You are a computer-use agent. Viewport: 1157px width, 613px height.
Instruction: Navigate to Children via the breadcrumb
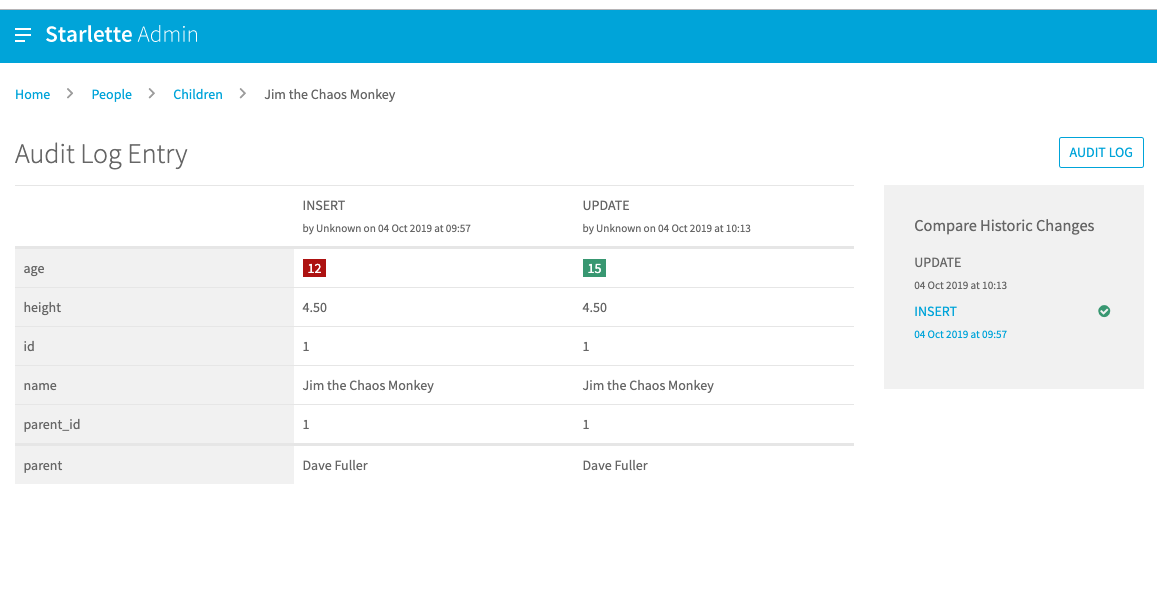(x=197, y=93)
